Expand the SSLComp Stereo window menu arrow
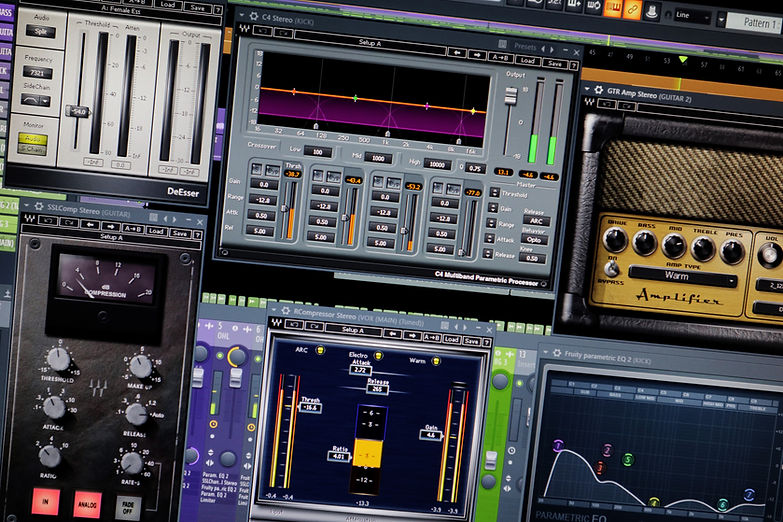783x522 pixels. [25, 204]
